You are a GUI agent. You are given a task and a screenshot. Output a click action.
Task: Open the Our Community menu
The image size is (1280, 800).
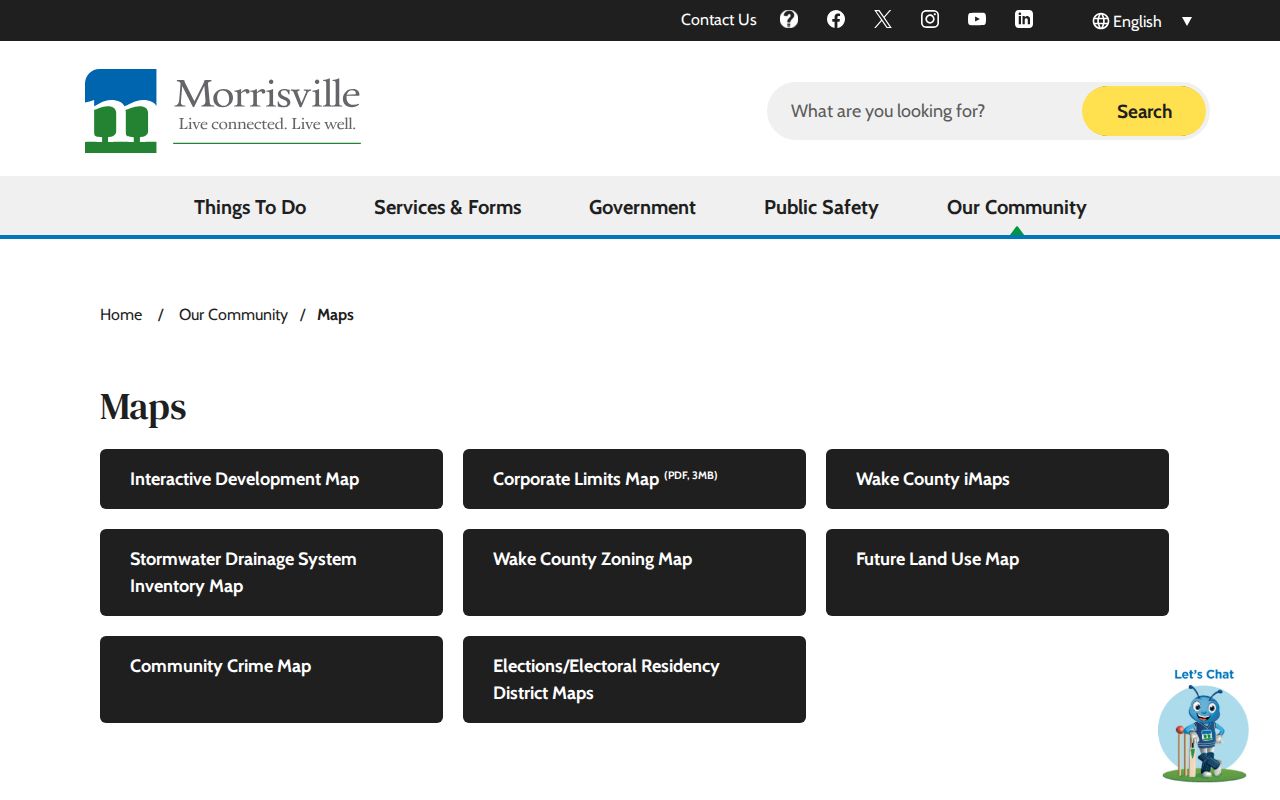pyautogui.click(x=1016, y=207)
